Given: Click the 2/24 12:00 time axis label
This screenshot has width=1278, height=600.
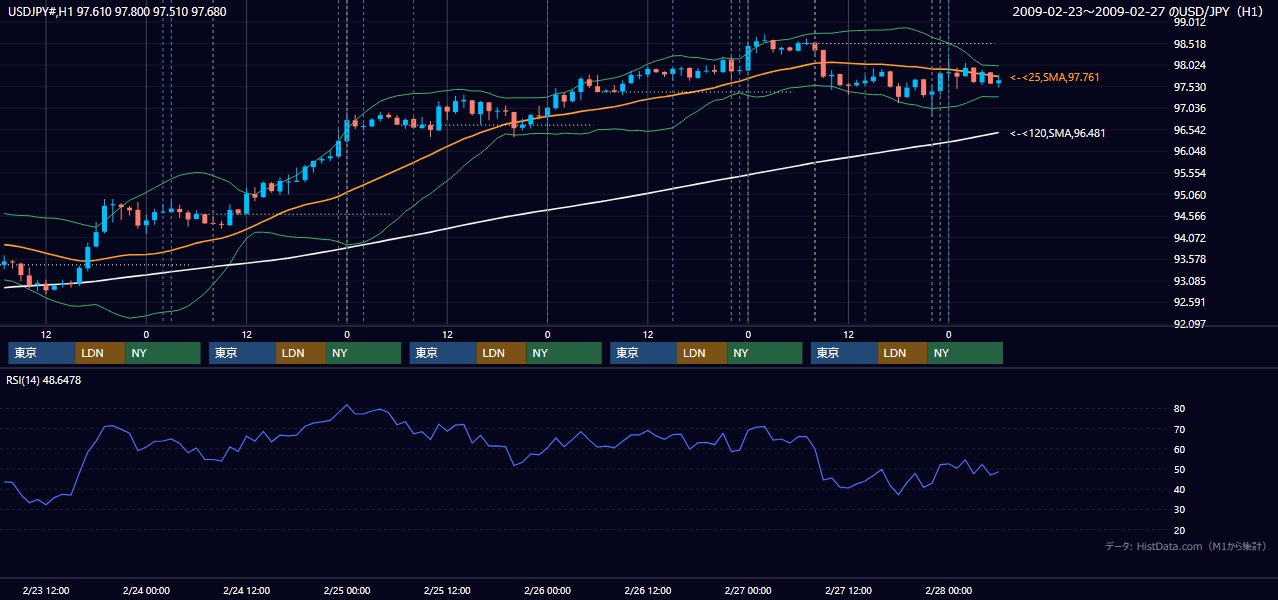Looking at the screenshot, I should [x=246, y=590].
